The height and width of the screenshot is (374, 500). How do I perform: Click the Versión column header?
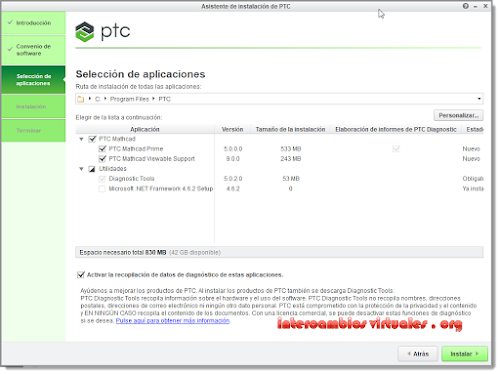(232, 129)
